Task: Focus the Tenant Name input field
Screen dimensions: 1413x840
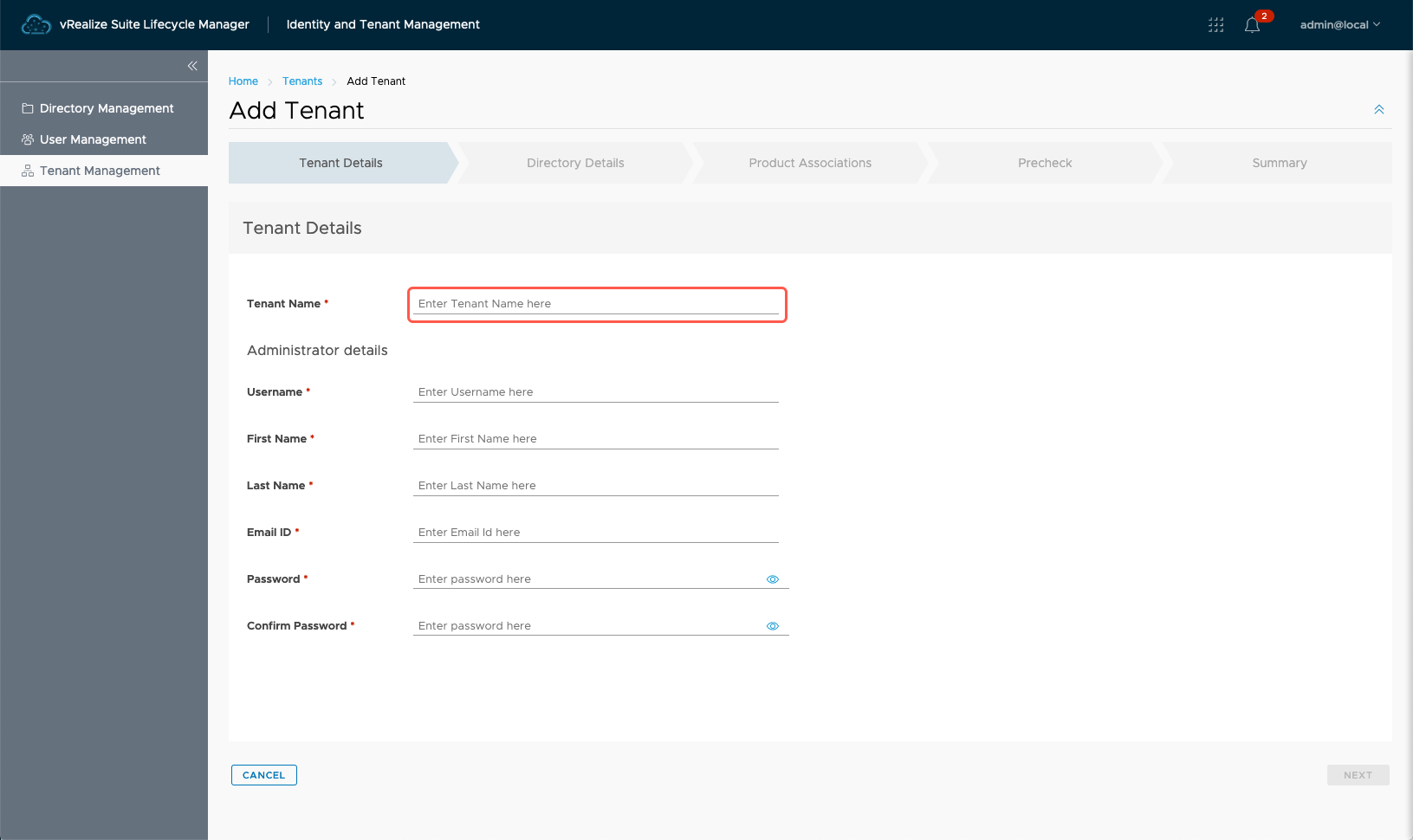Action: point(596,304)
